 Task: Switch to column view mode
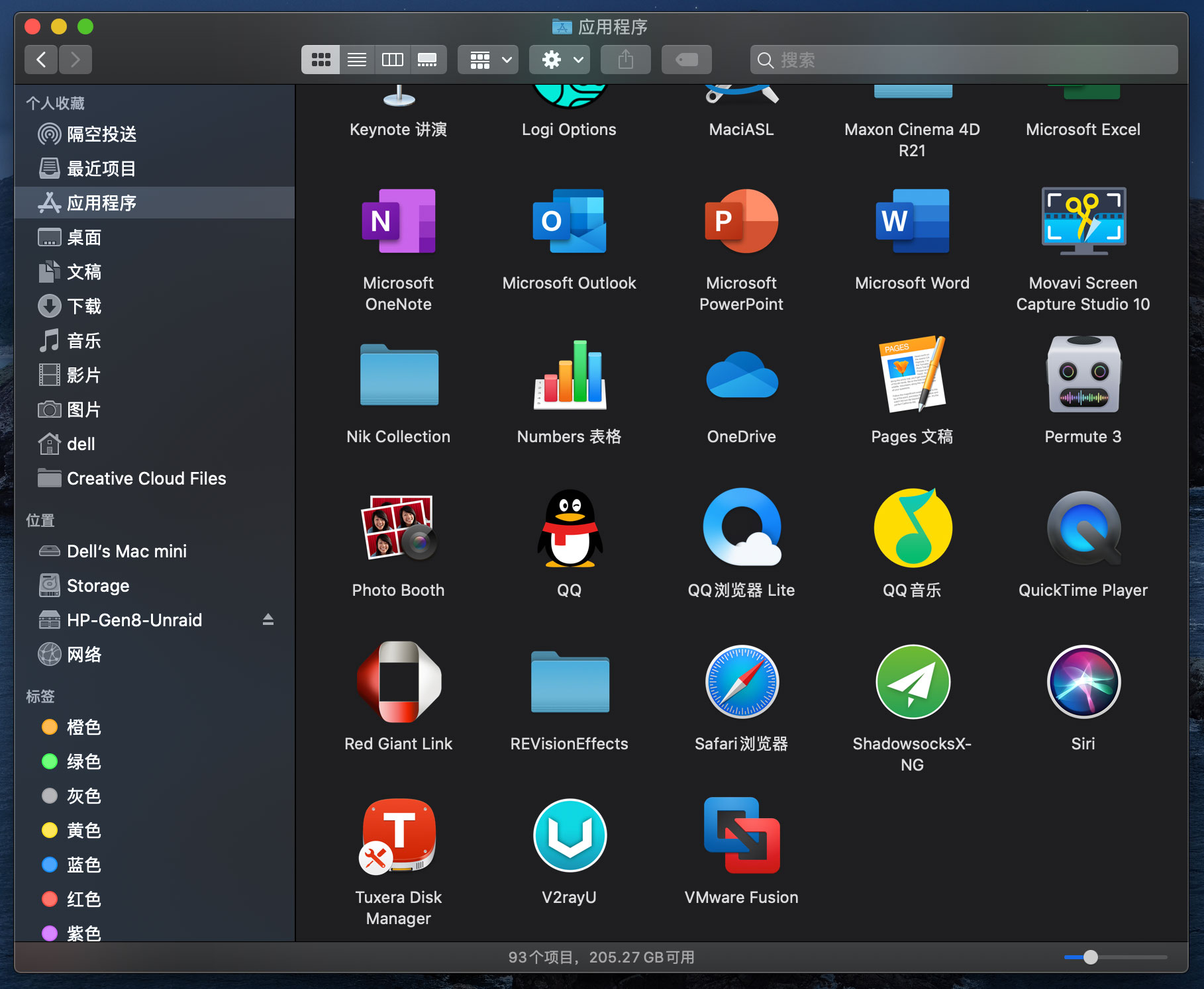click(393, 60)
